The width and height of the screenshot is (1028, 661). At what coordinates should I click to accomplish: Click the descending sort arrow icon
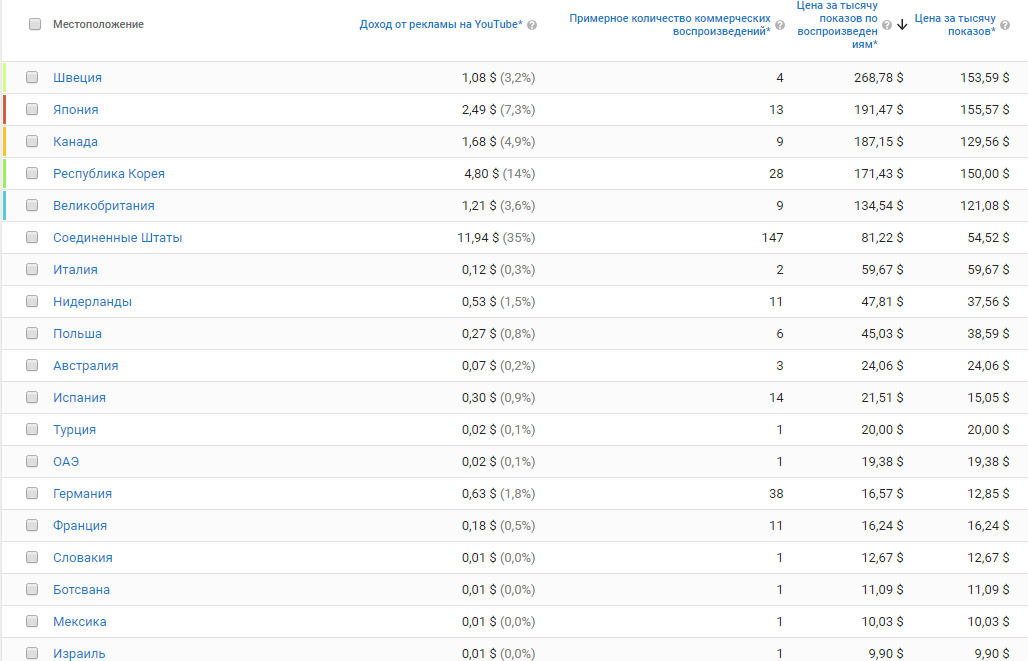coord(902,25)
